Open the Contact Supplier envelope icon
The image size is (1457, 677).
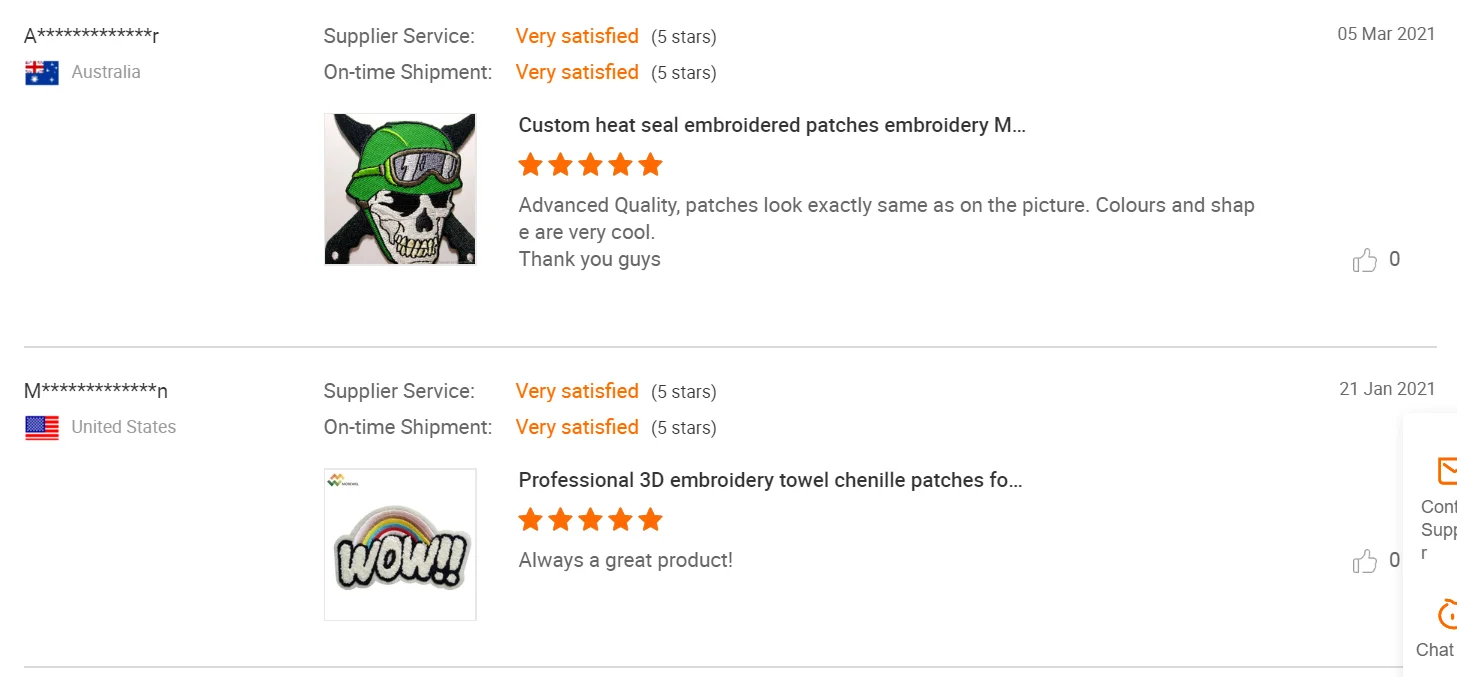pyautogui.click(x=1446, y=470)
